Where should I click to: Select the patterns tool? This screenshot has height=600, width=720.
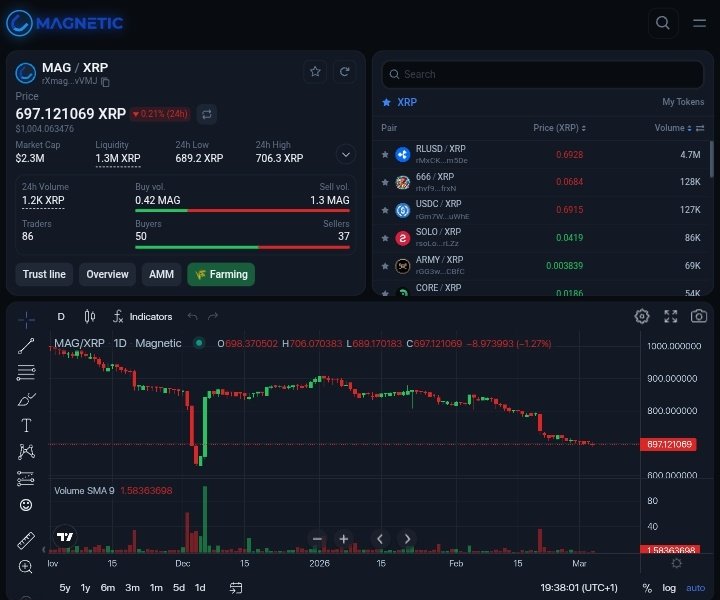[26, 452]
